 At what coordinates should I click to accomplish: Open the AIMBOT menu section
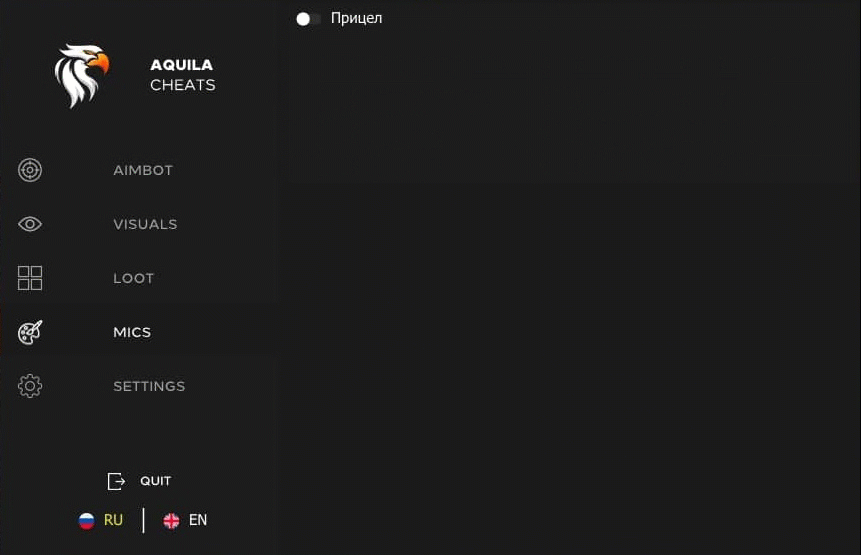point(143,170)
